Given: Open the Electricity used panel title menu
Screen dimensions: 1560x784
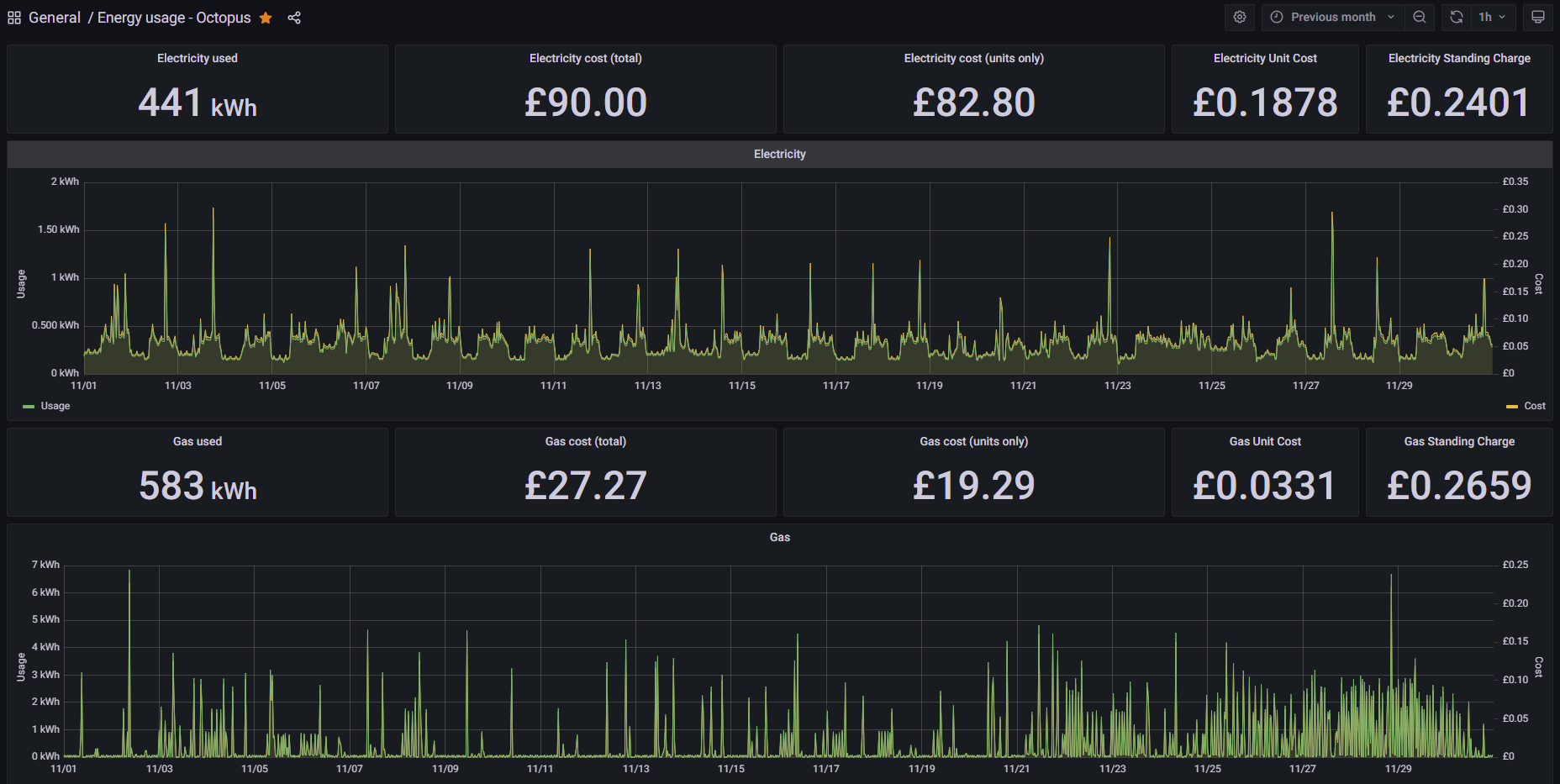Looking at the screenshot, I should pos(198,58).
